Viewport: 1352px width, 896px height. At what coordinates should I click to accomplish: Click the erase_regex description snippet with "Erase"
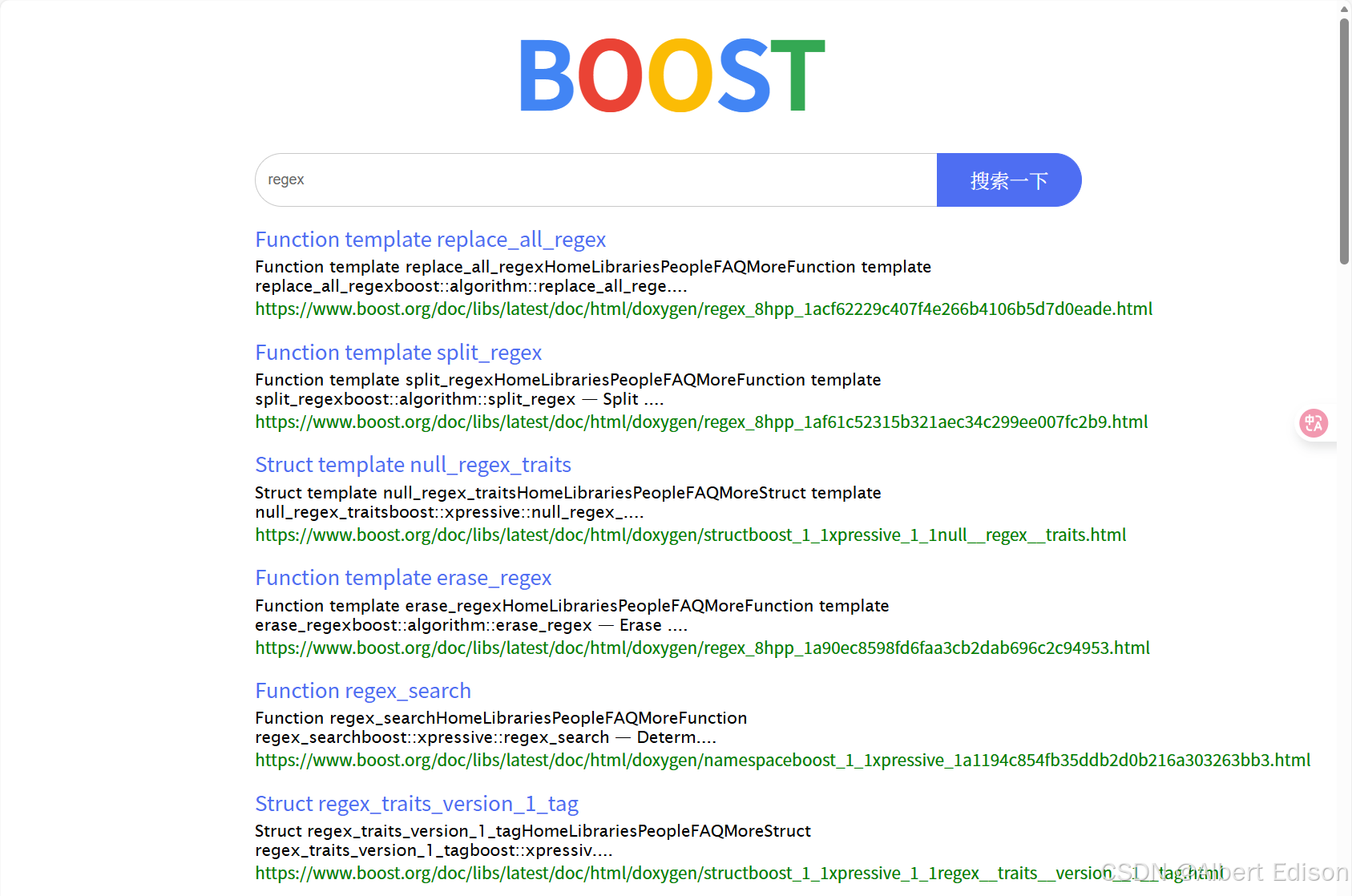[x=572, y=615]
